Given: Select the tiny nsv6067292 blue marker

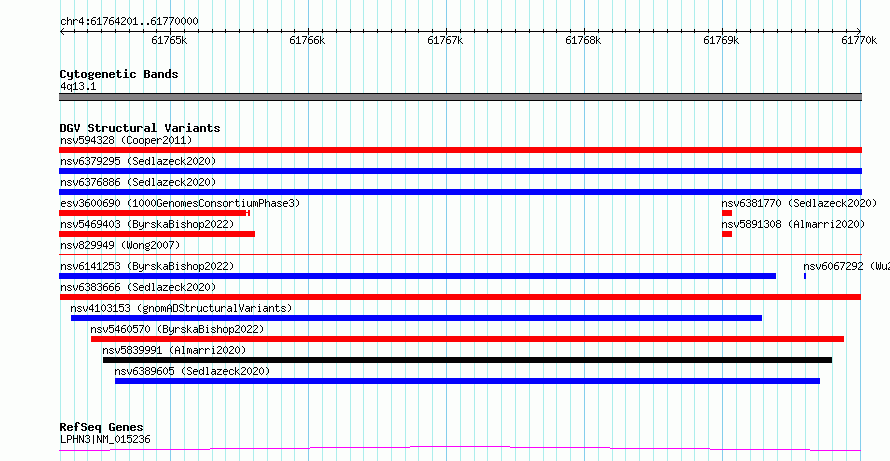Looking at the screenshot, I should pyautogui.click(x=805, y=276).
